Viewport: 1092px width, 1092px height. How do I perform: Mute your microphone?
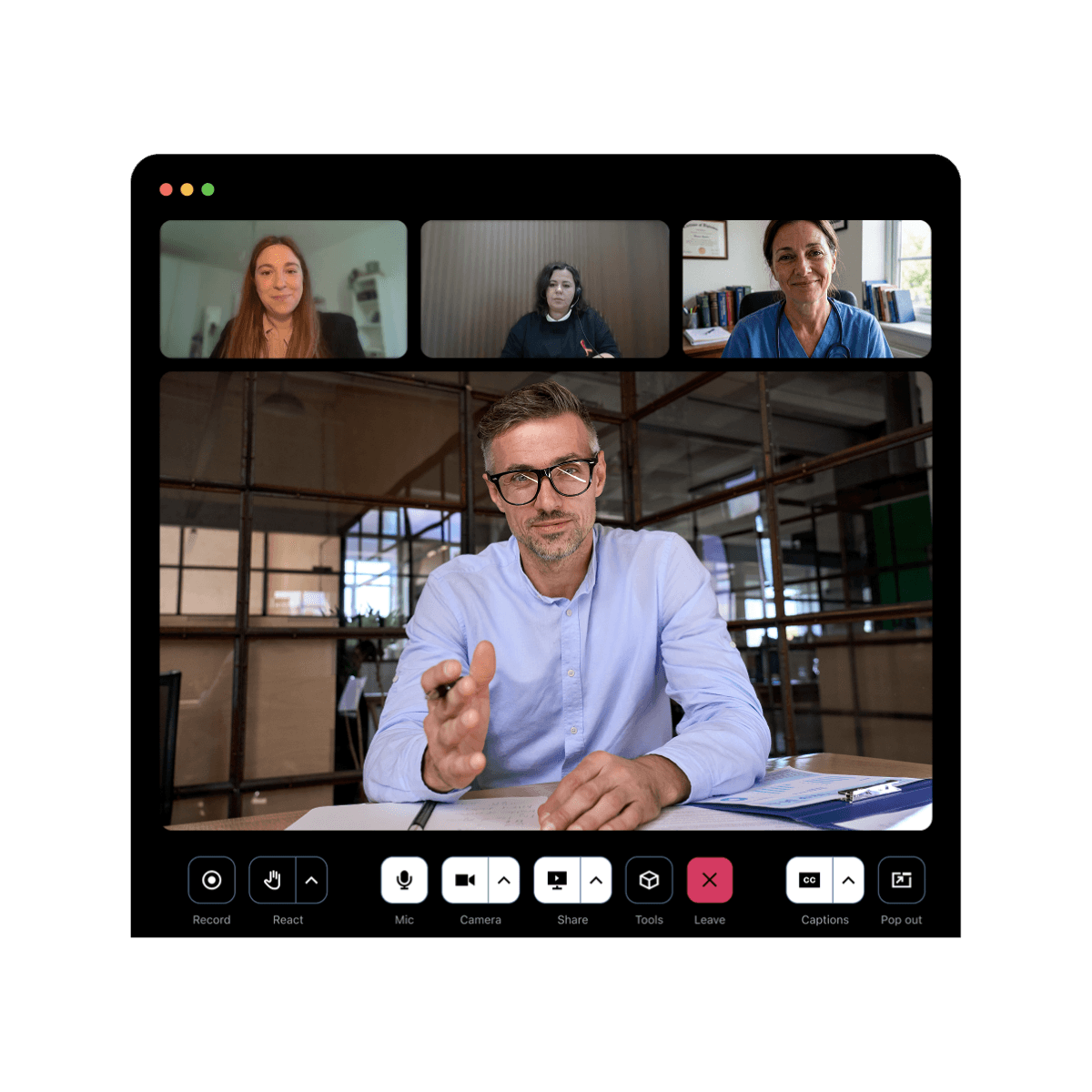click(404, 879)
